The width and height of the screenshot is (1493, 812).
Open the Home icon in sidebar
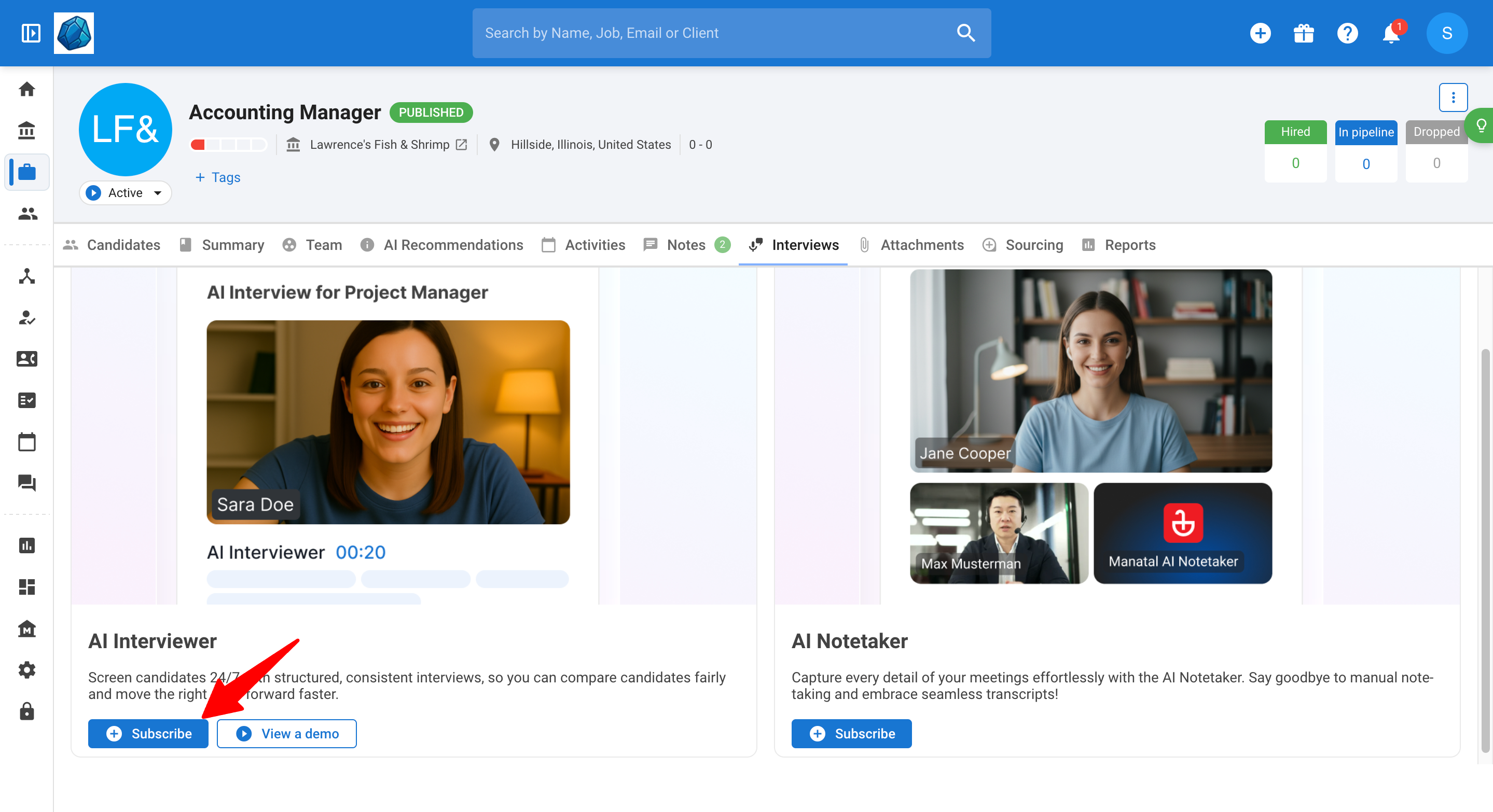tap(26, 89)
